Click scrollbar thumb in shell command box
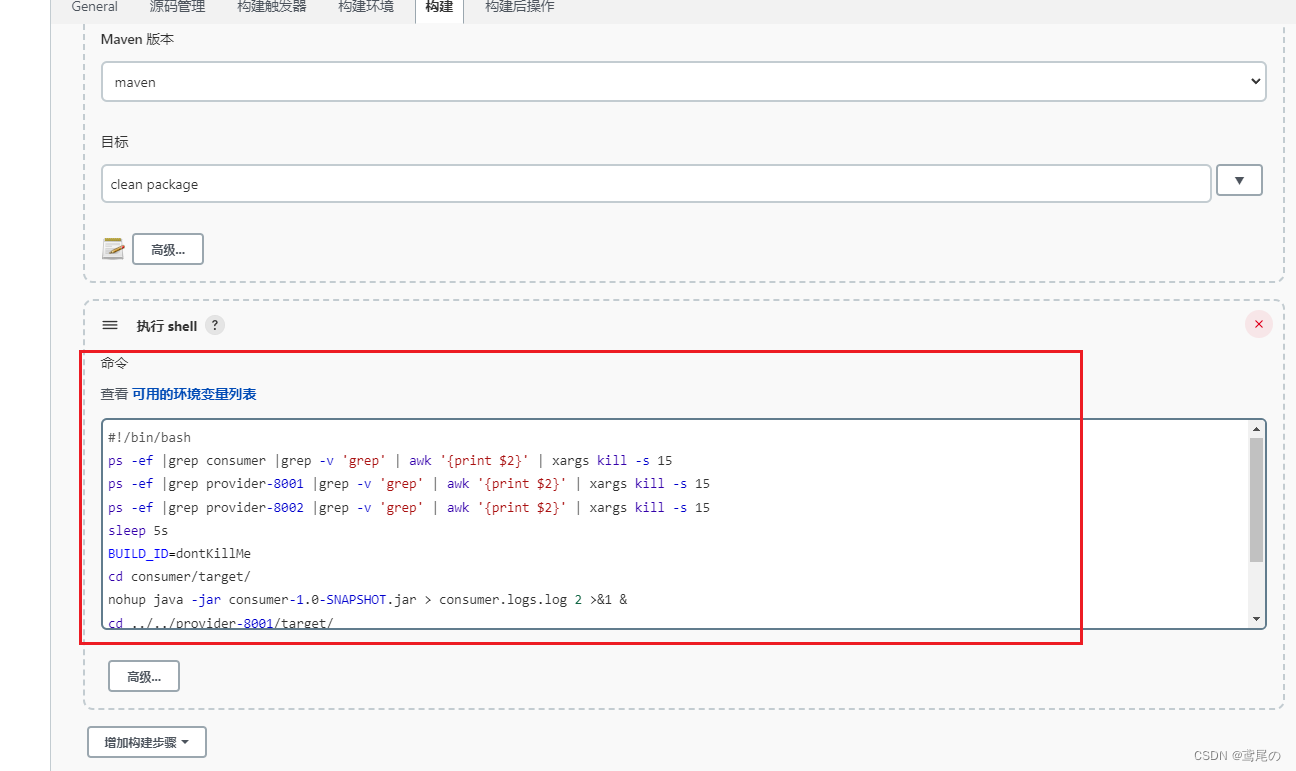The image size is (1296, 771). (1256, 500)
